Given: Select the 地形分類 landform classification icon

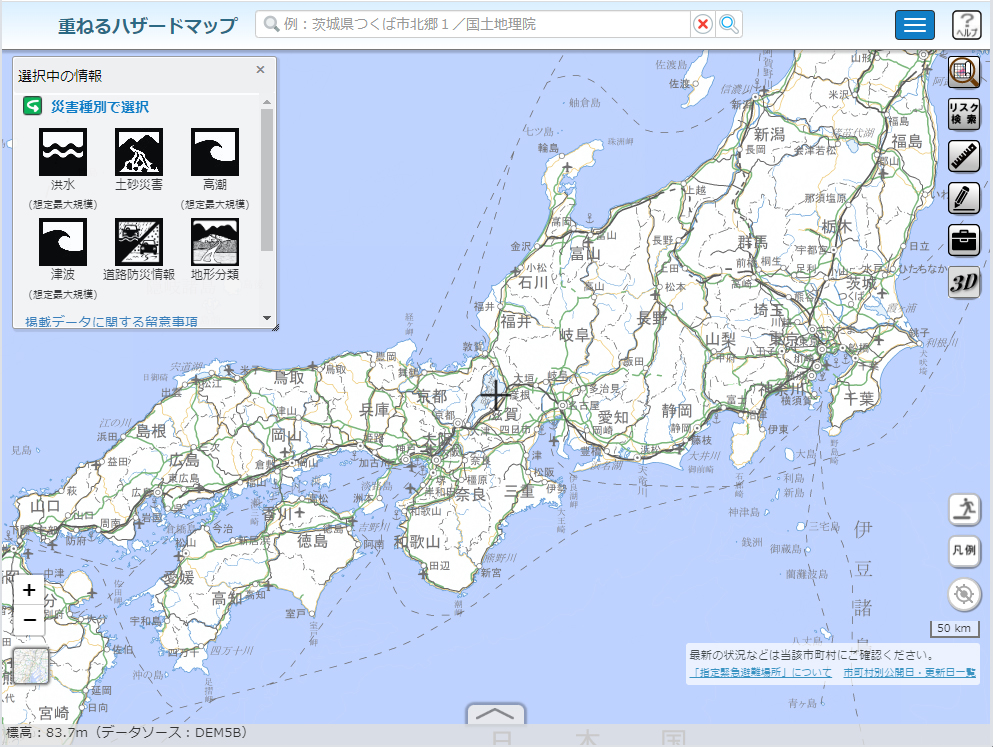Looking at the screenshot, I should click(x=215, y=242).
